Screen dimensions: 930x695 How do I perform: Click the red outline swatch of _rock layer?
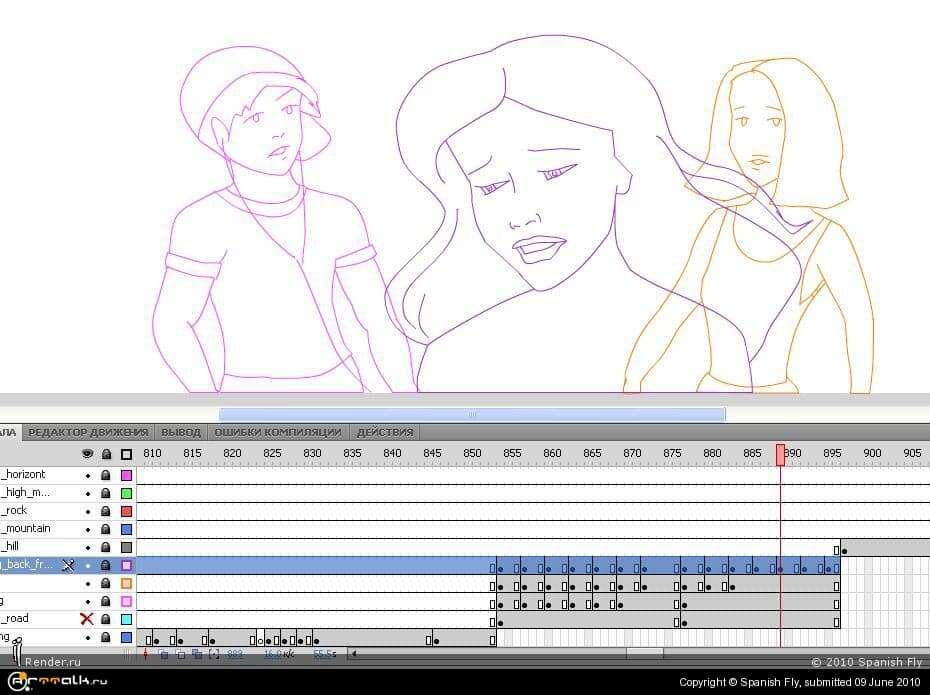pyautogui.click(x=126, y=511)
